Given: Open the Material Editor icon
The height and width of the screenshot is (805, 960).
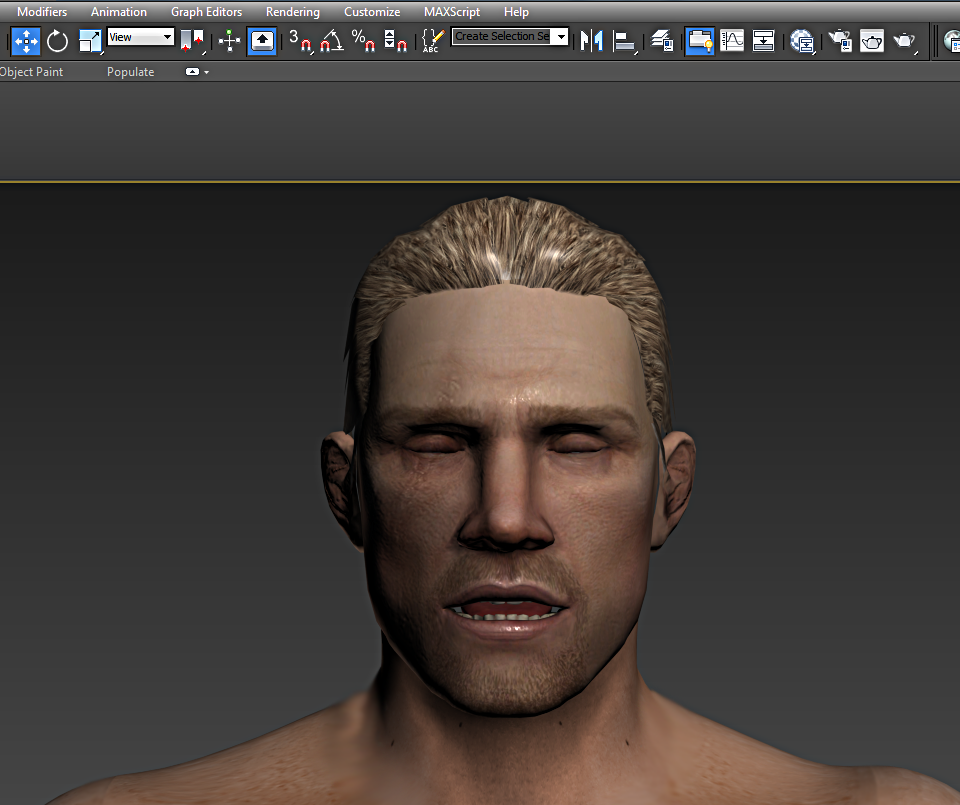Looking at the screenshot, I should (802, 41).
